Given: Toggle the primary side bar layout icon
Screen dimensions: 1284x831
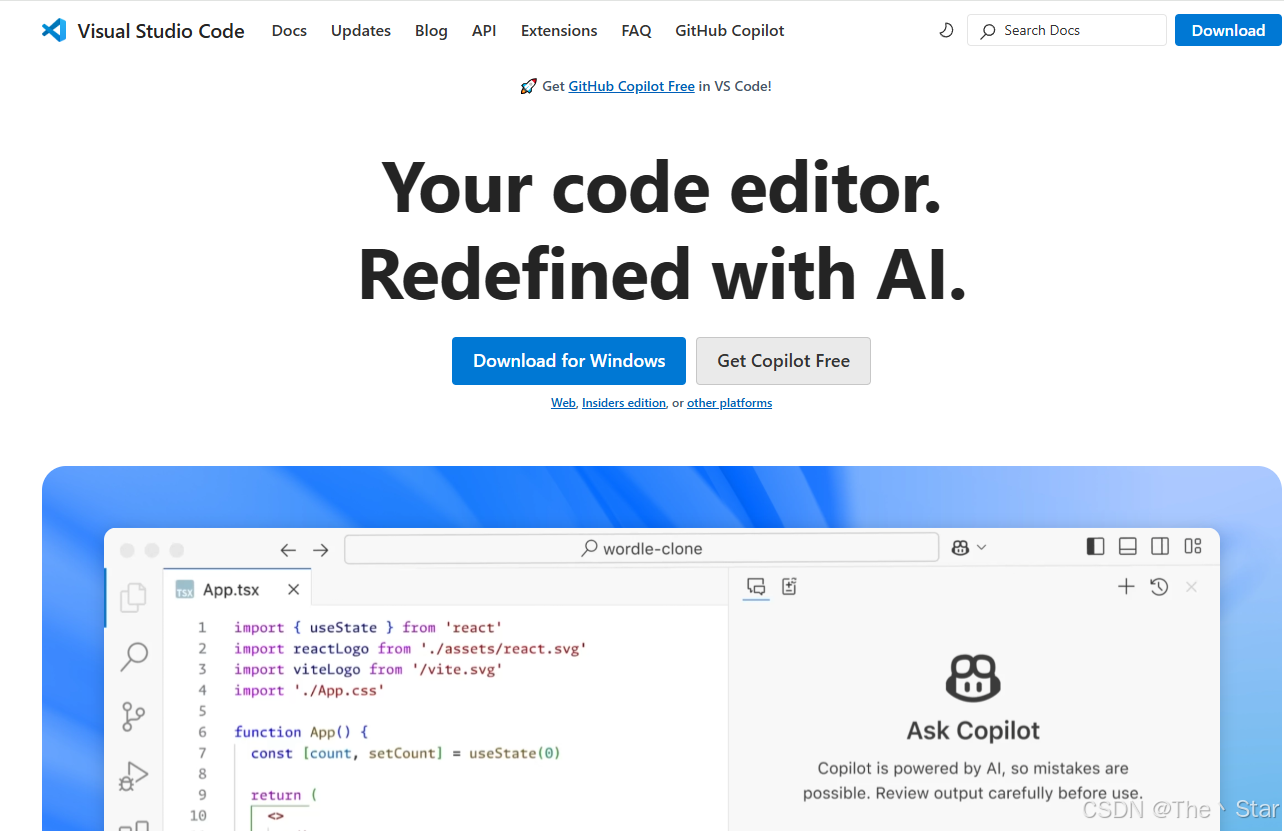Looking at the screenshot, I should pos(1095,546).
